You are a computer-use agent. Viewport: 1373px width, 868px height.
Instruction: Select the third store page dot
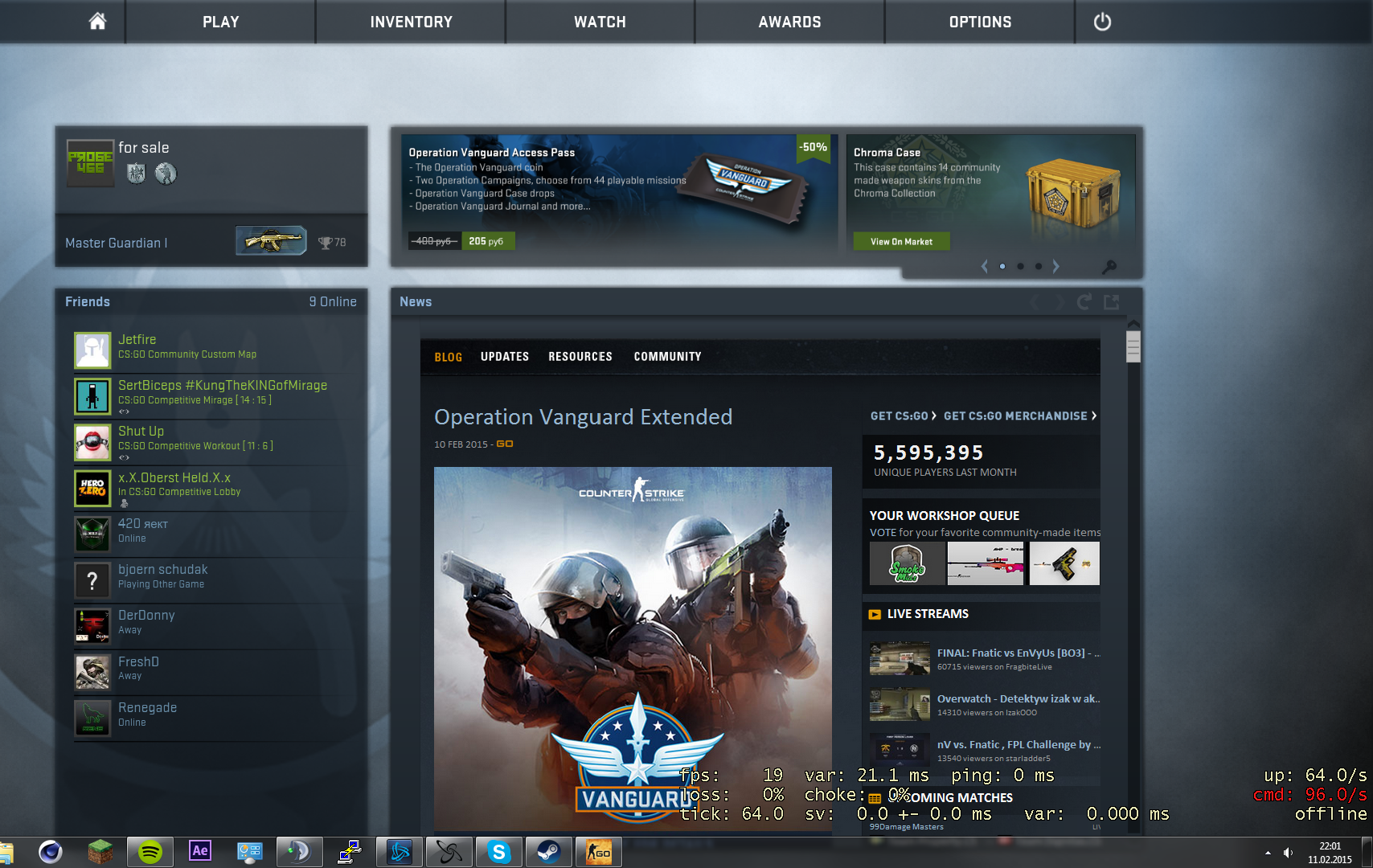pos(1039,266)
